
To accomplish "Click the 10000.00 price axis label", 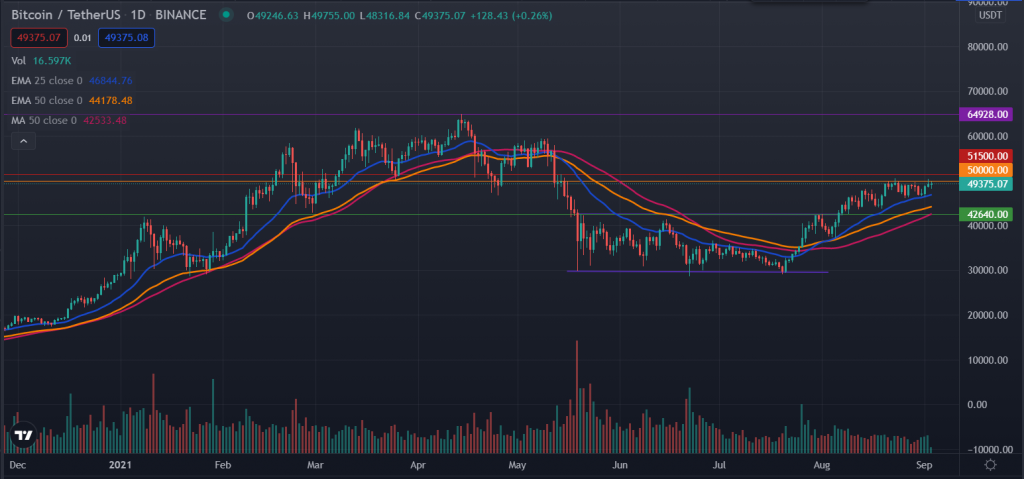I will coord(987,360).
